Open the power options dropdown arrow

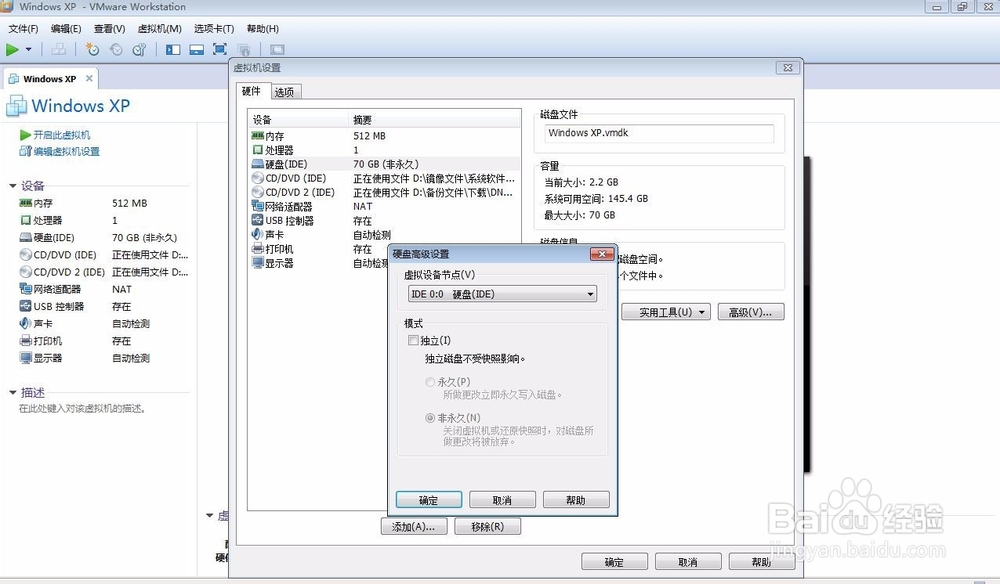tap(28, 49)
